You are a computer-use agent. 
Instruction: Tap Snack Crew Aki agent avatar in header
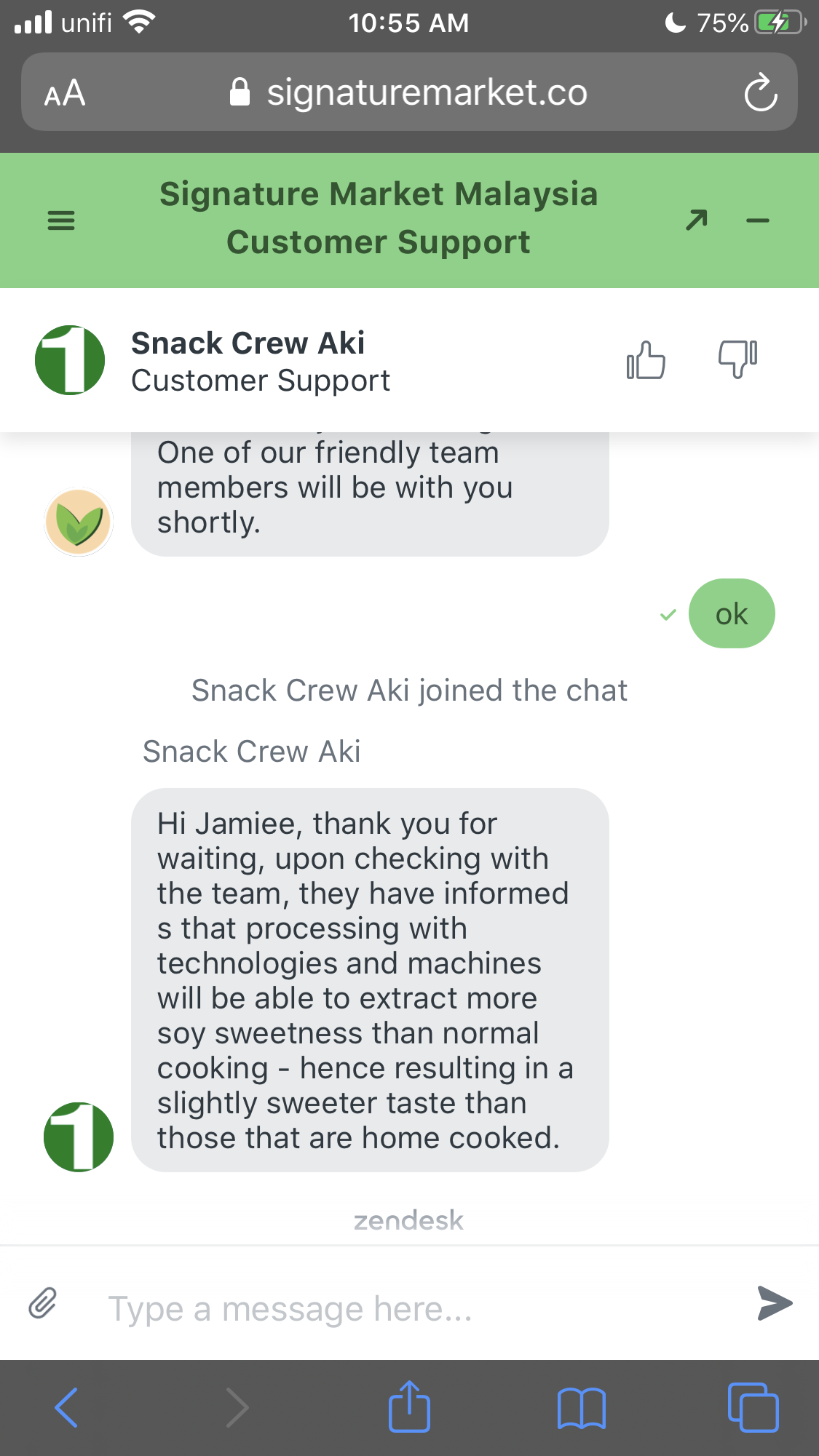(x=70, y=360)
